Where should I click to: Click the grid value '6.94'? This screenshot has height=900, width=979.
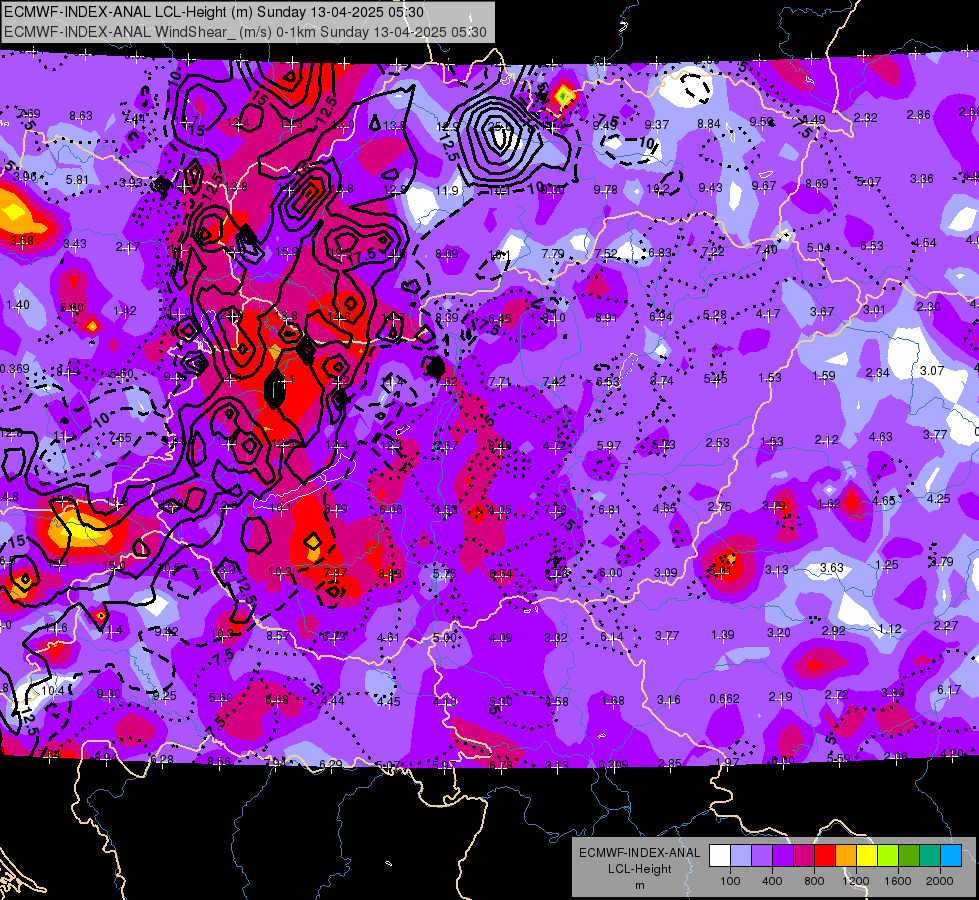click(661, 317)
